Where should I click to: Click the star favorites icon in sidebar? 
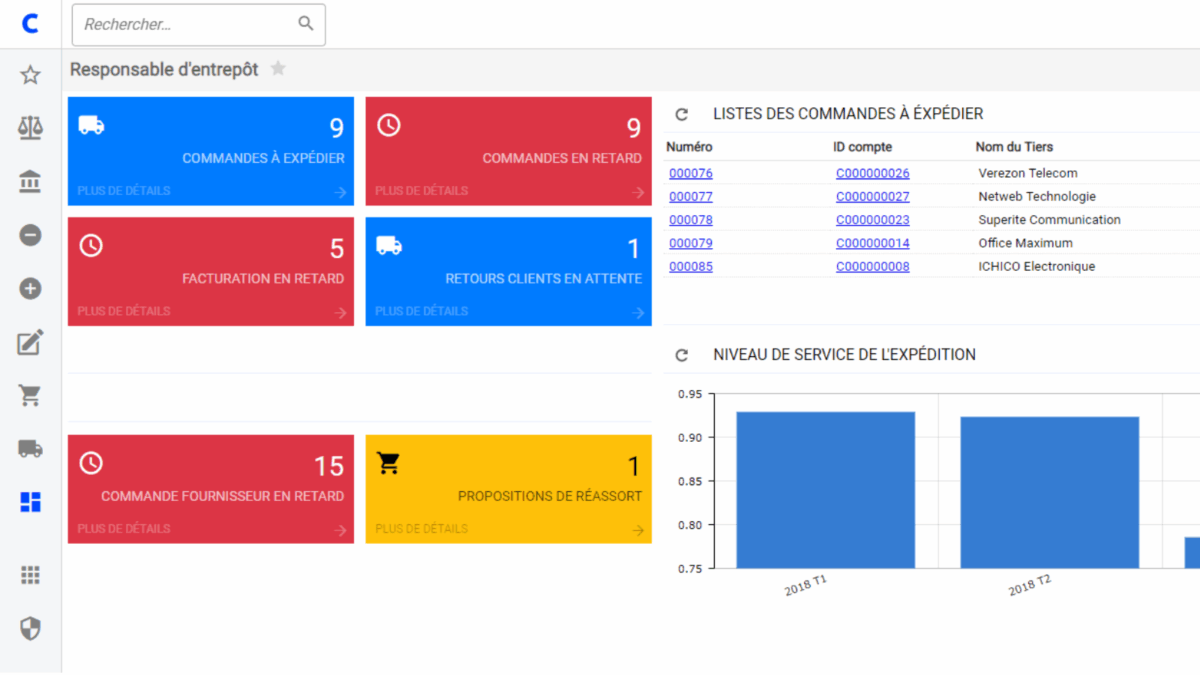(30, 75)
